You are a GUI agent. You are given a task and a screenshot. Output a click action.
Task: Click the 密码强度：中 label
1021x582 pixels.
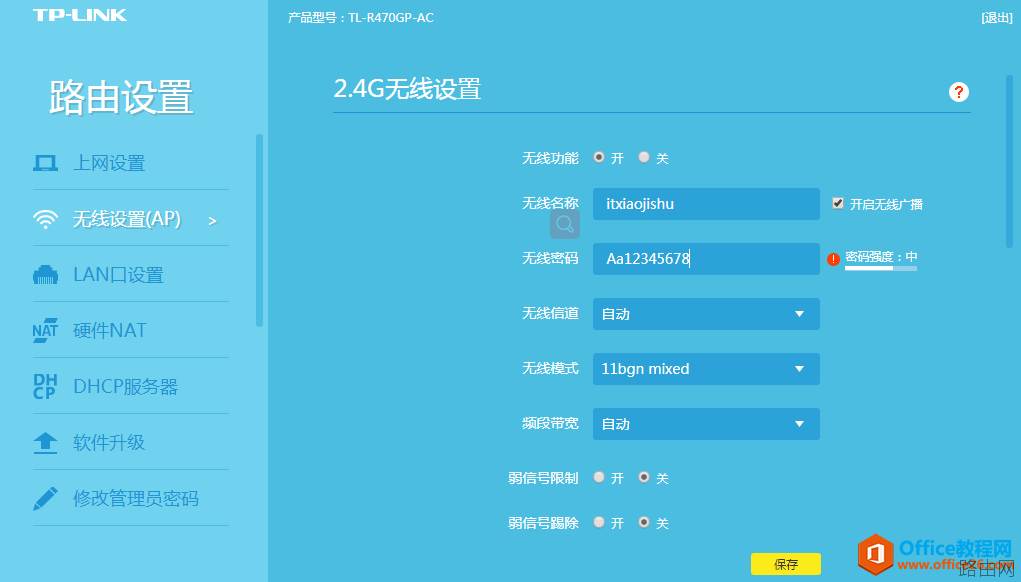(881, 256)
